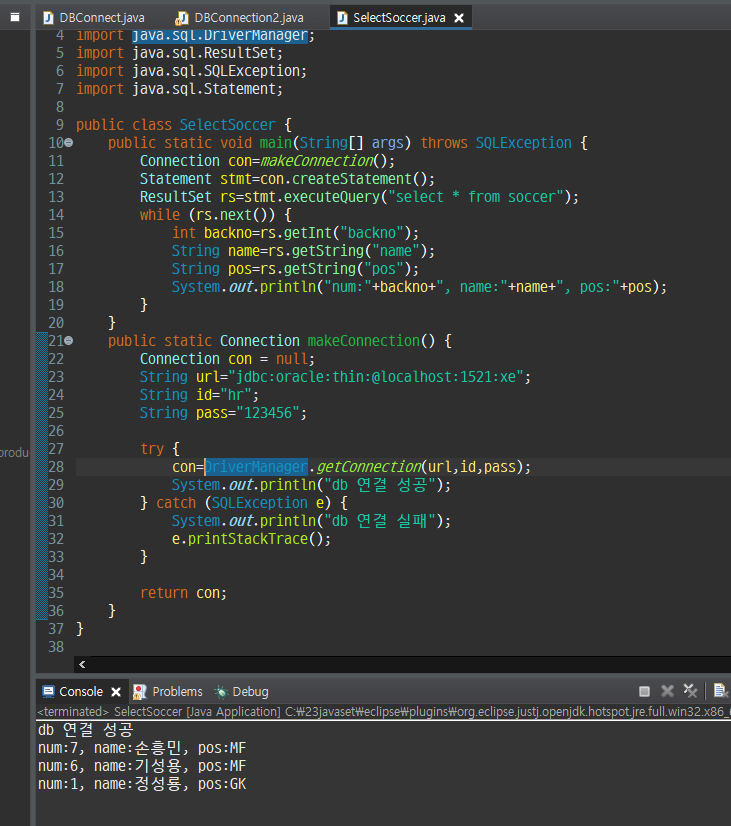Click 'return con;' on line 35

(x=183, y=593)
